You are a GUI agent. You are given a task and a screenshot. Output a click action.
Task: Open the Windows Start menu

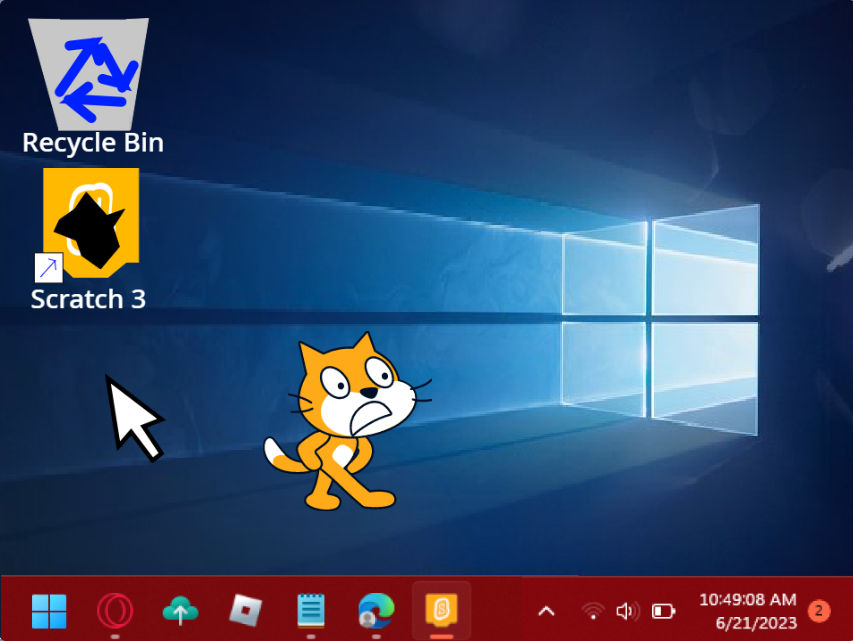pos(49,611)
